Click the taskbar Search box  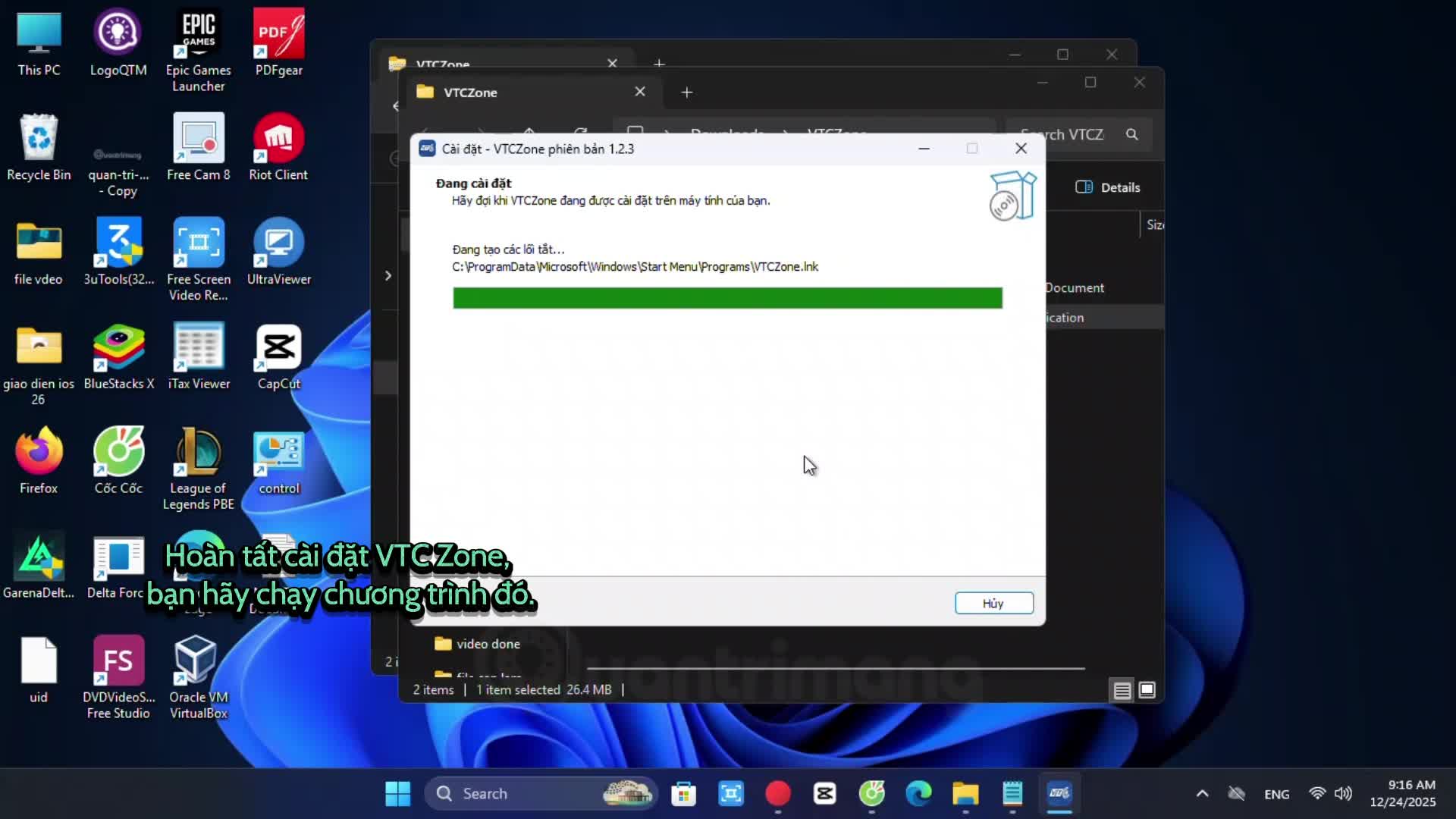tap(541, 794)
